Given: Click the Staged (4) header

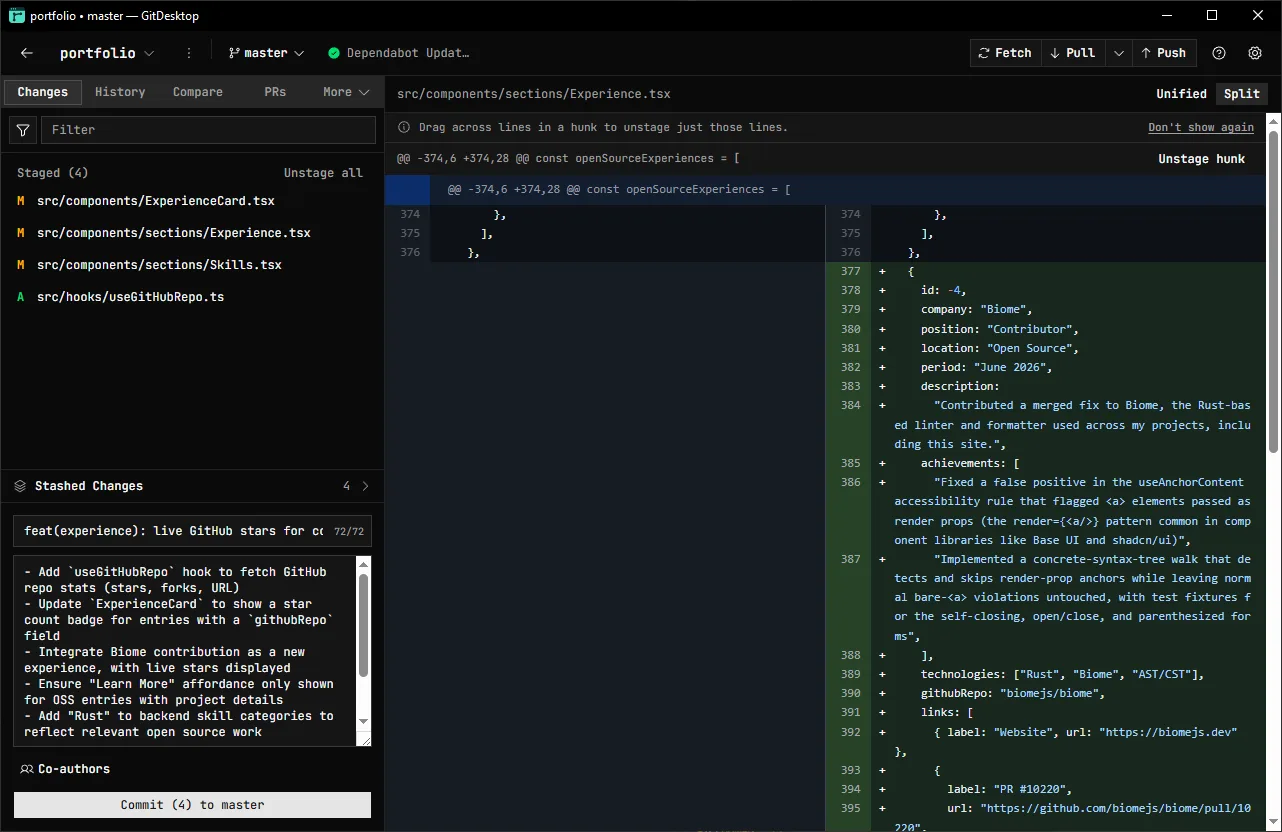Looking at the screenshot, I should pos(53,173).
